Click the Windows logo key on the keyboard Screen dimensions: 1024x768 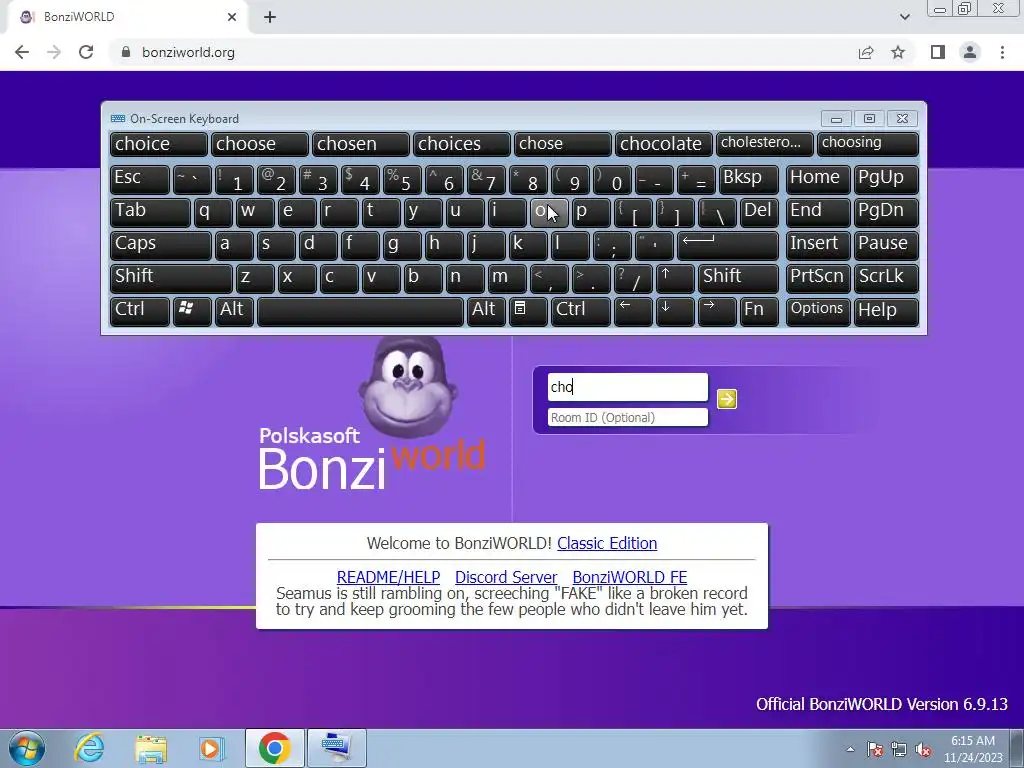[x=192, y=312]
